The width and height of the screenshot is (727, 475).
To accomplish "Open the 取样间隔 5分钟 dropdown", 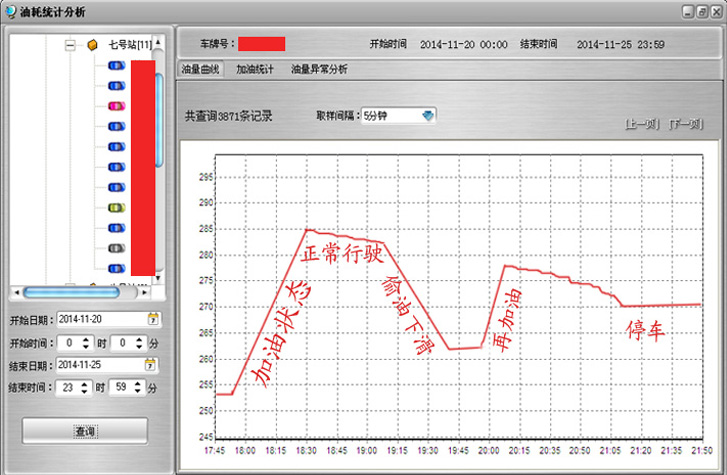I will (428, 116).
